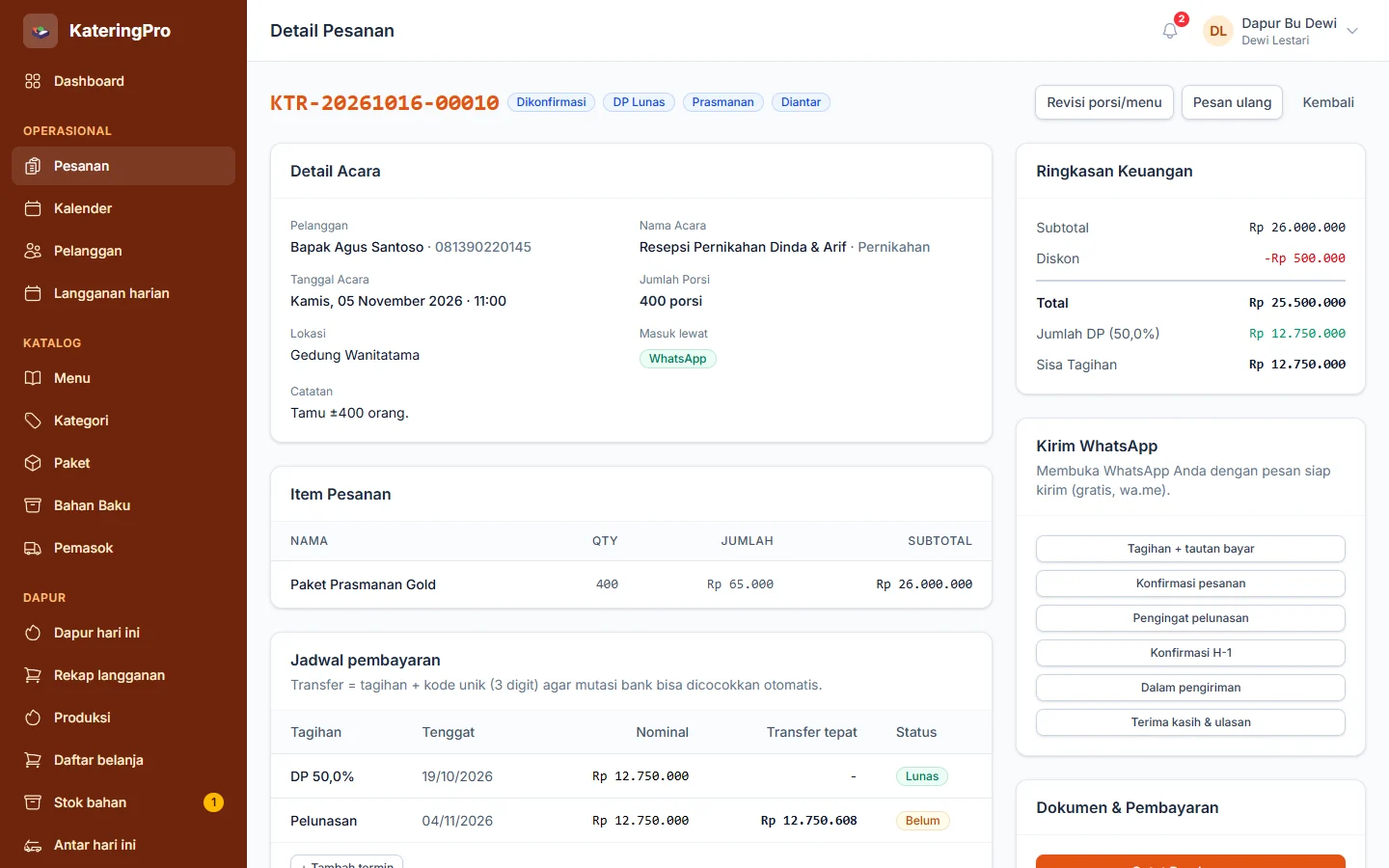The height and width of the screenshot is (868, 1389).
Task: Click the Pesan ulang button
Action: [x=1232, y=102]
